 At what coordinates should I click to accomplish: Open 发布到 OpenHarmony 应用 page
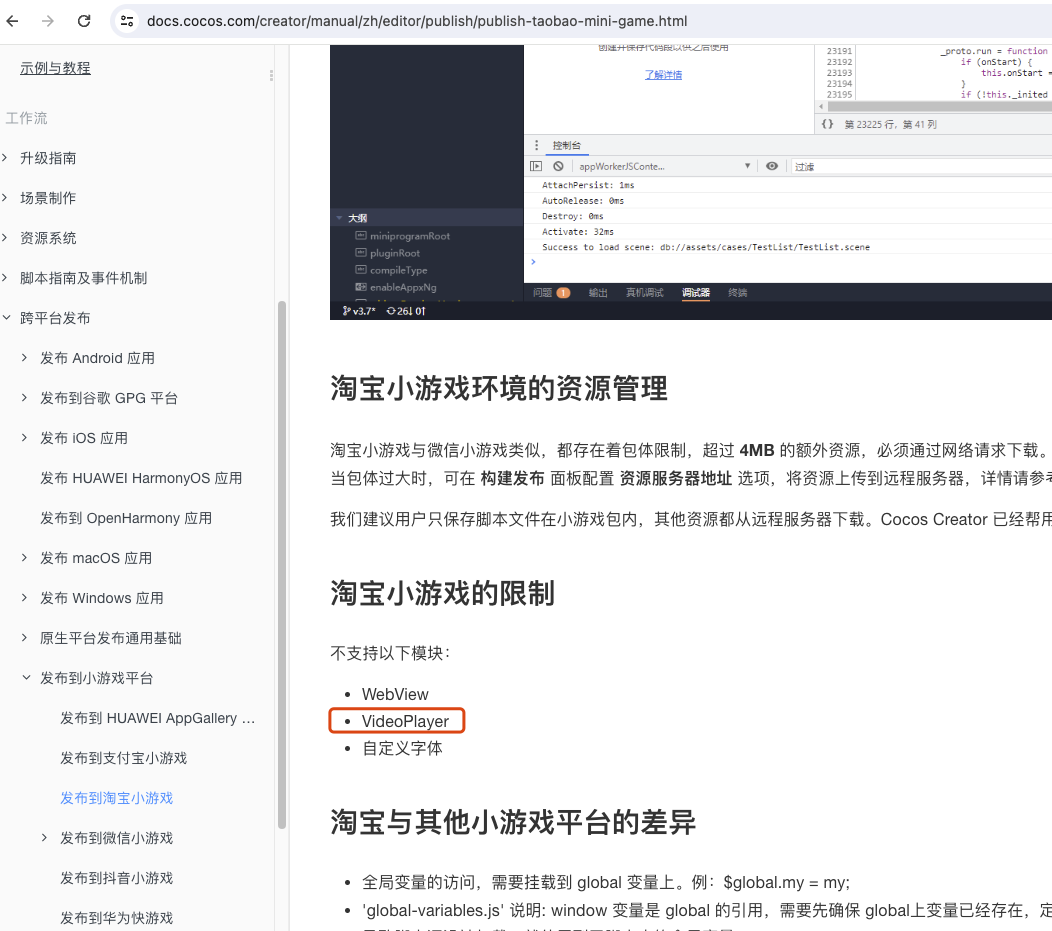tap(125, 518)
